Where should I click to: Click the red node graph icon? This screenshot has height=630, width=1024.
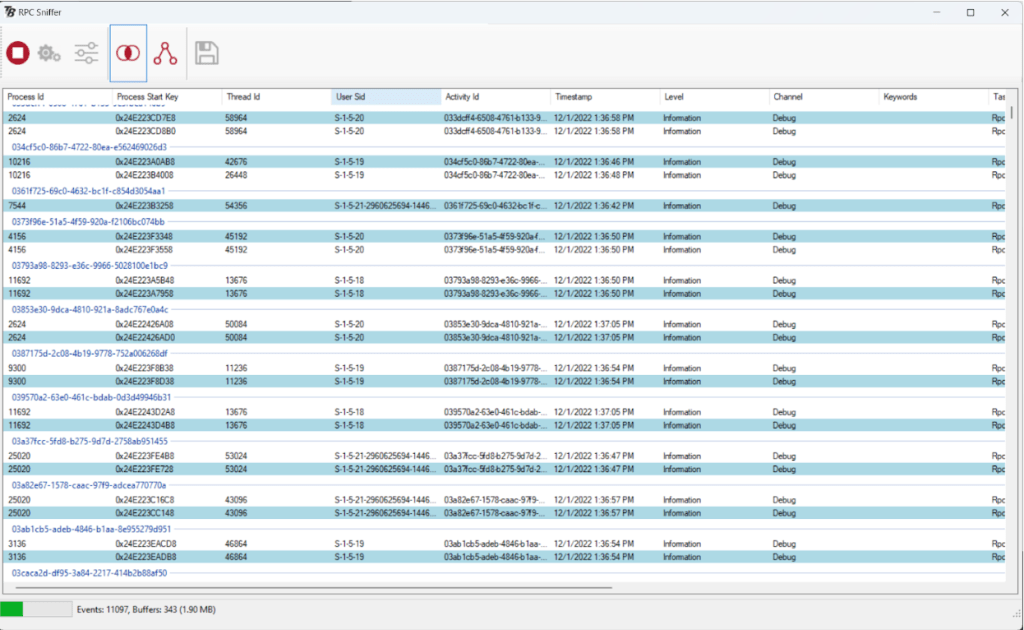click(x=165, y=54)
